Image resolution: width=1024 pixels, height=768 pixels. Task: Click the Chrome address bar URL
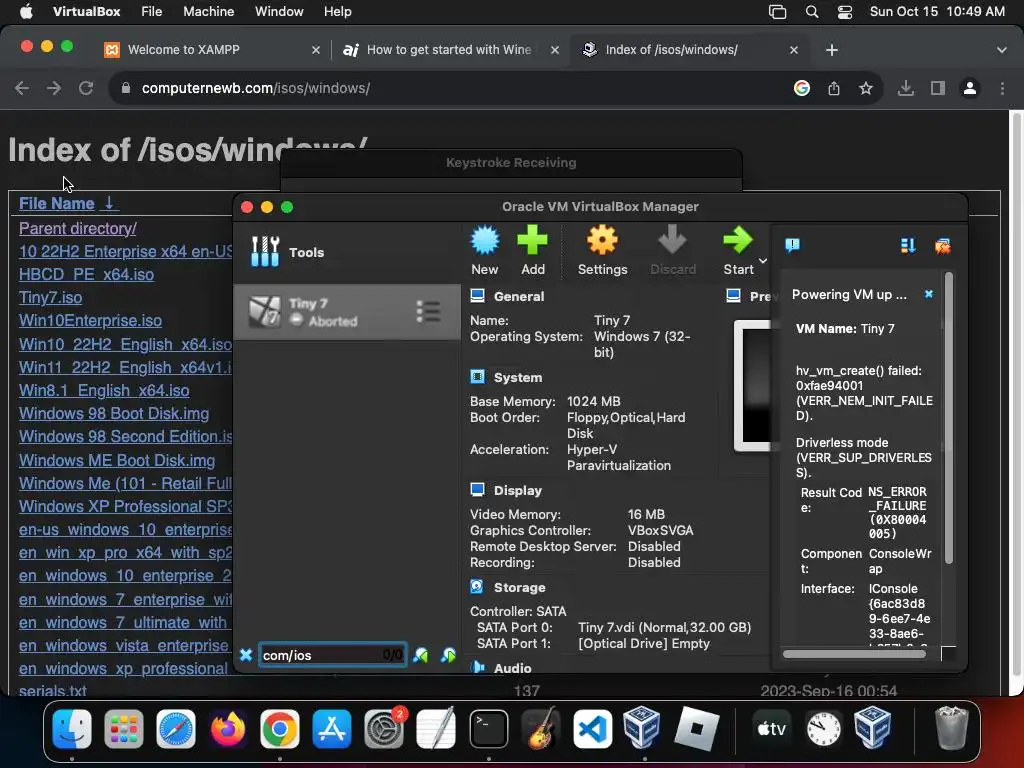(255, 88)
